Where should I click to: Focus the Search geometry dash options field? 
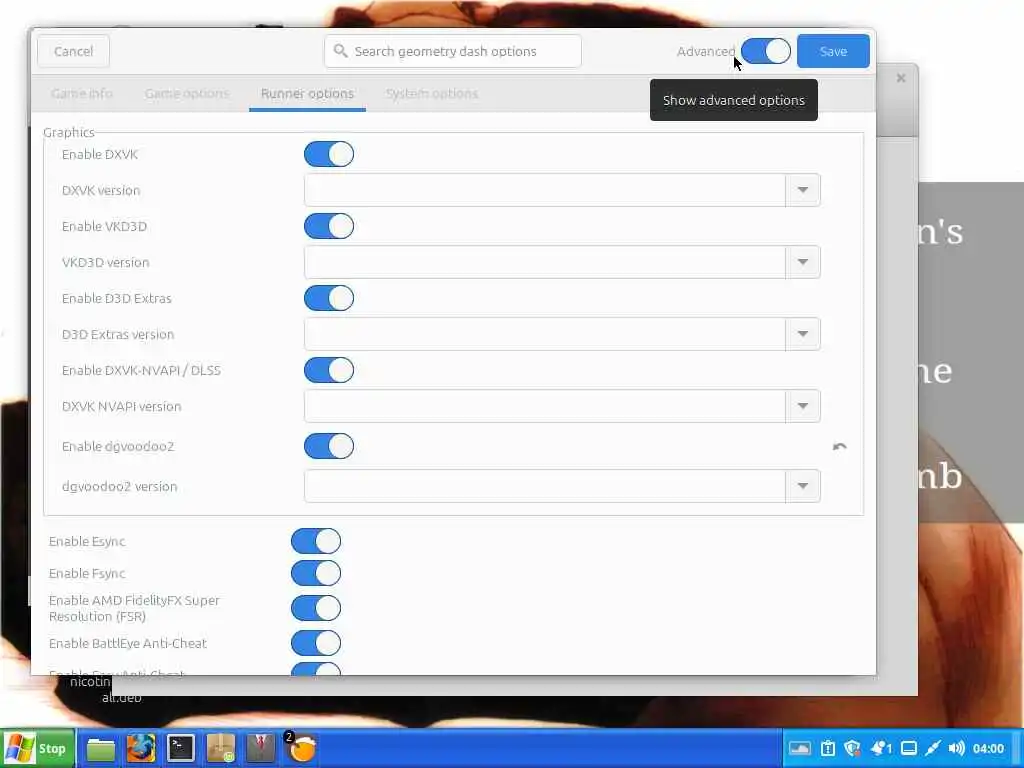(x=453, y=51)
